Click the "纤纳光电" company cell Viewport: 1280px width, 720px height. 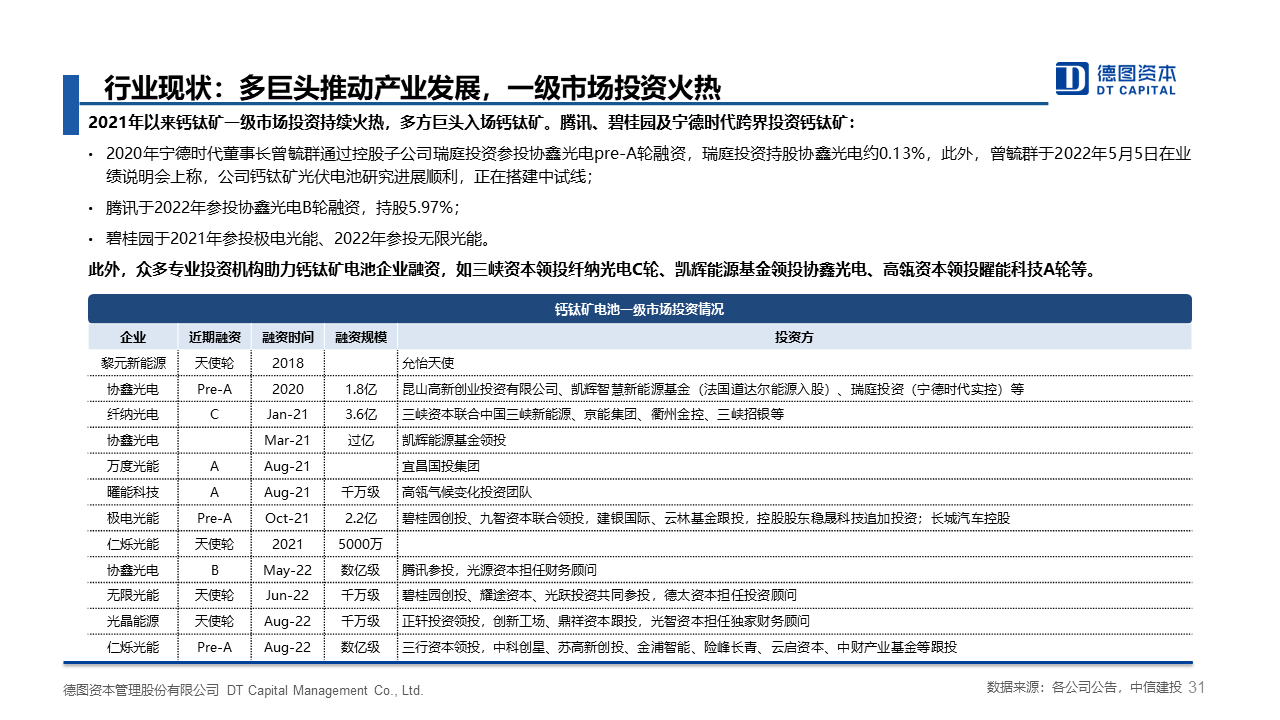[x=133, y=414]
